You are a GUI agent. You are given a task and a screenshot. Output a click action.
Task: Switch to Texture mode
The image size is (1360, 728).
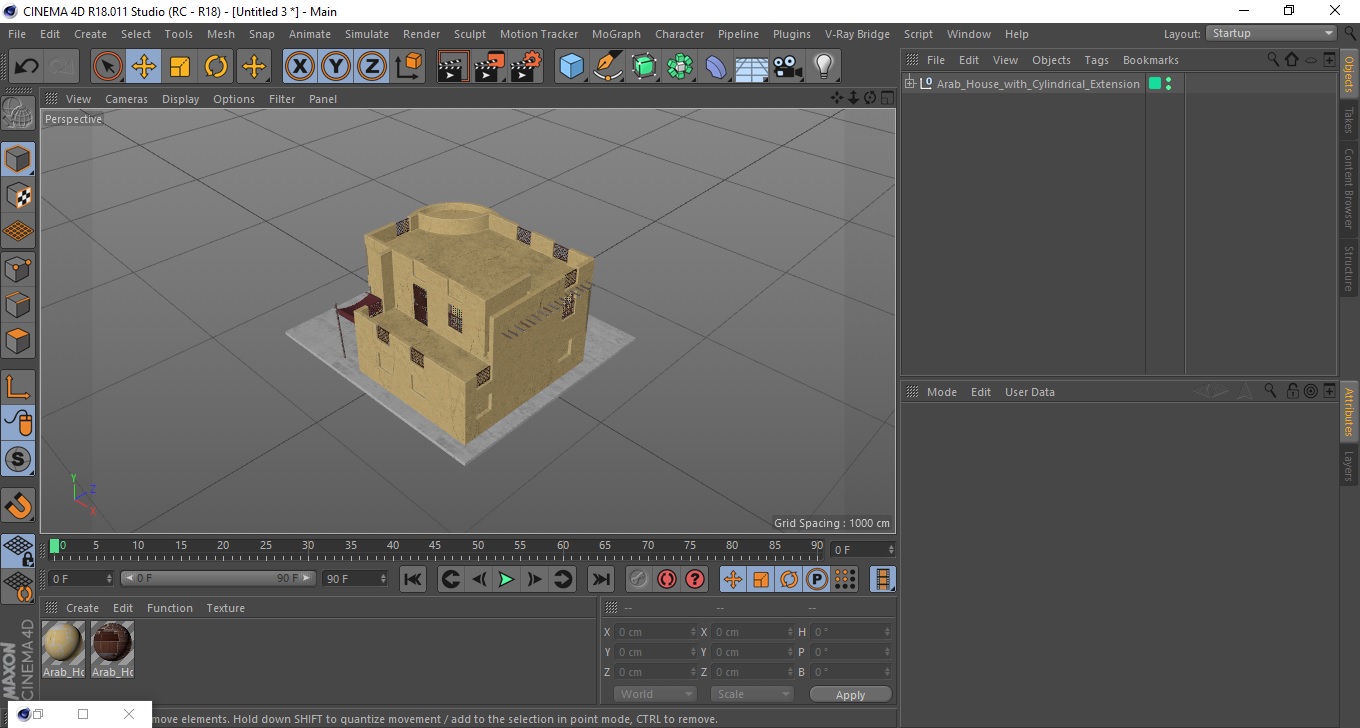coord(18,195)
